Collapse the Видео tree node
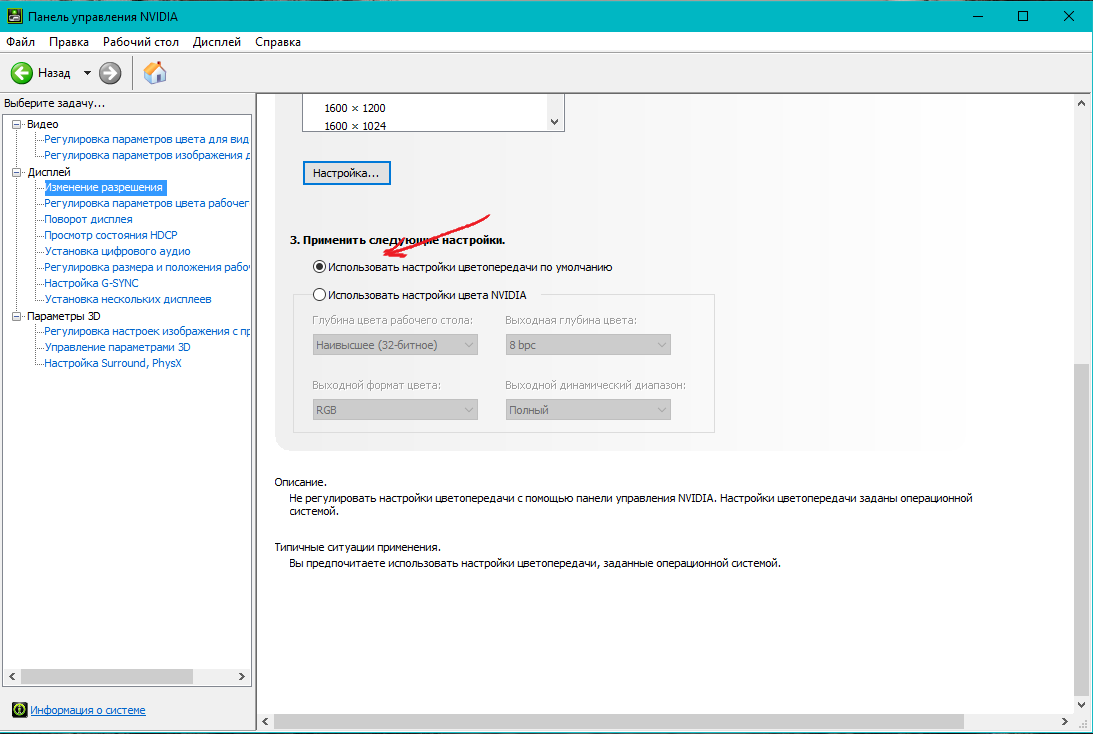 click(17, 124)
